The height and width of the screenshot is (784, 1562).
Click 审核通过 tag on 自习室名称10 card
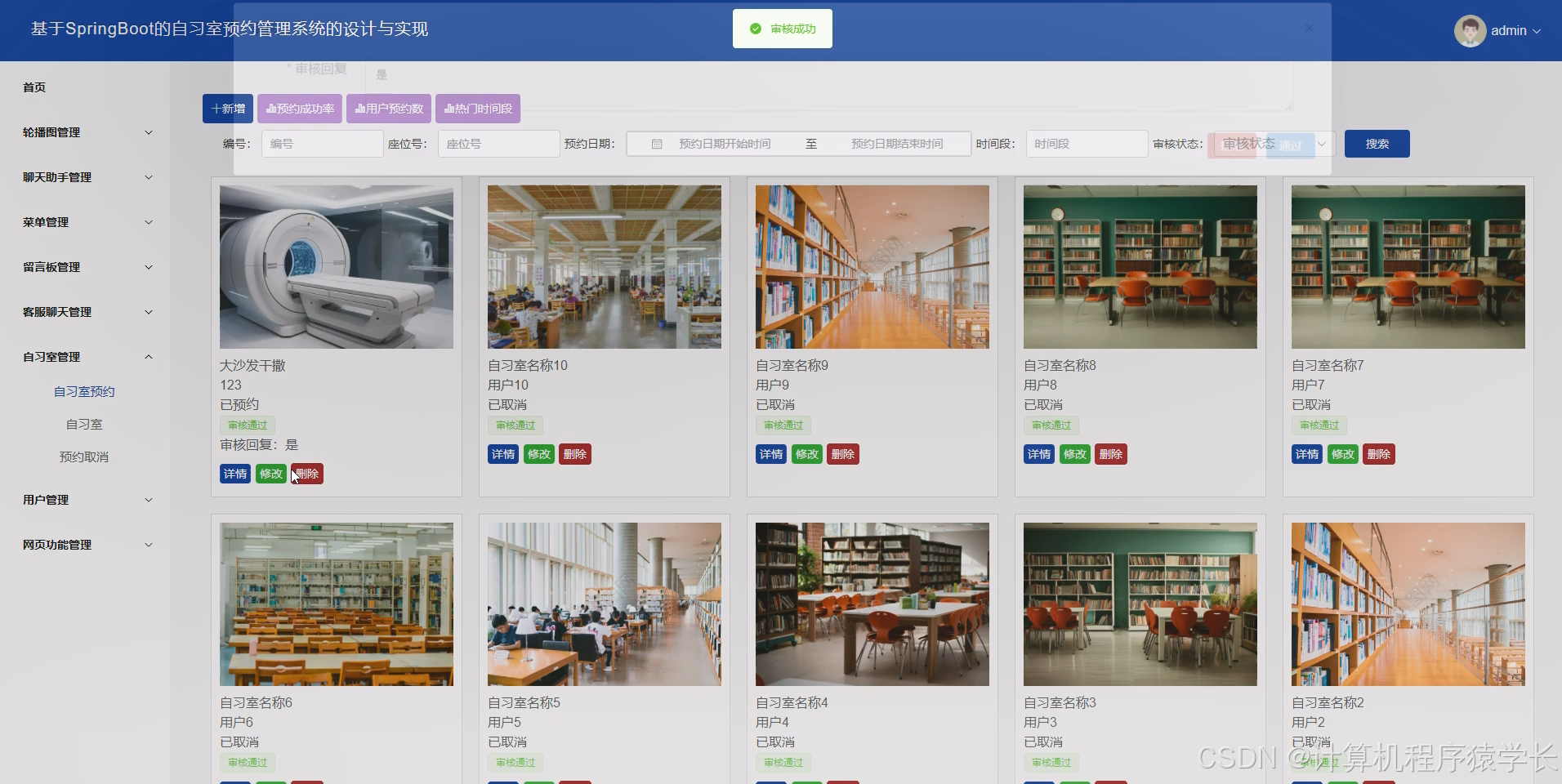pos(515,425)
